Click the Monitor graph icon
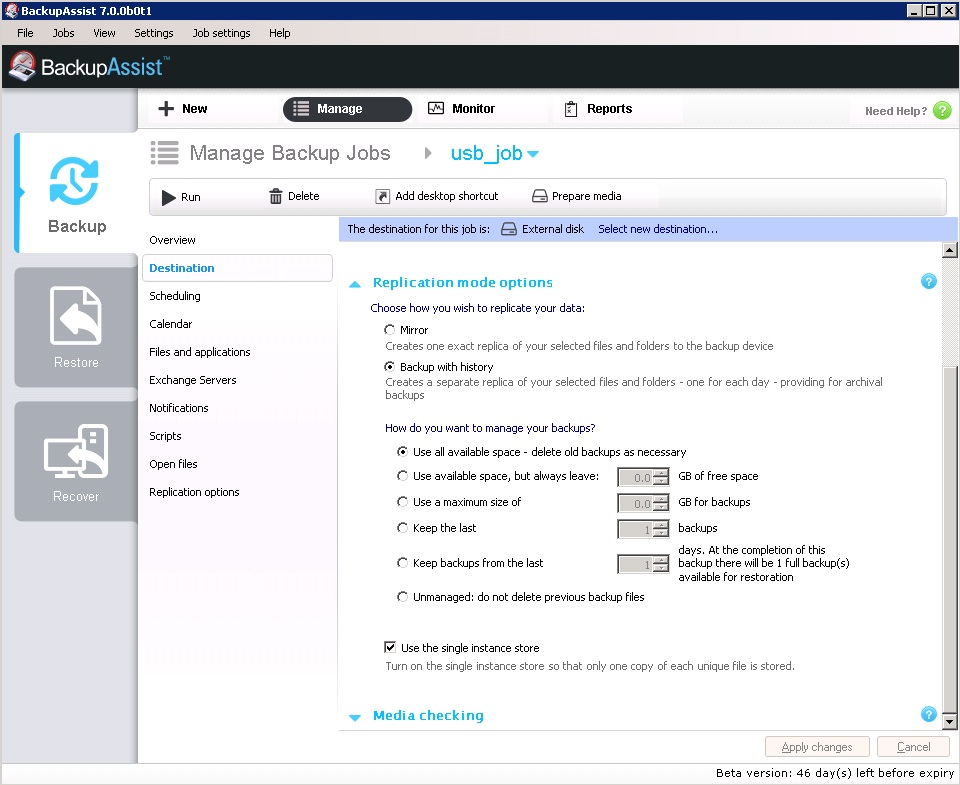960x785 pixels. click(435, 108)
